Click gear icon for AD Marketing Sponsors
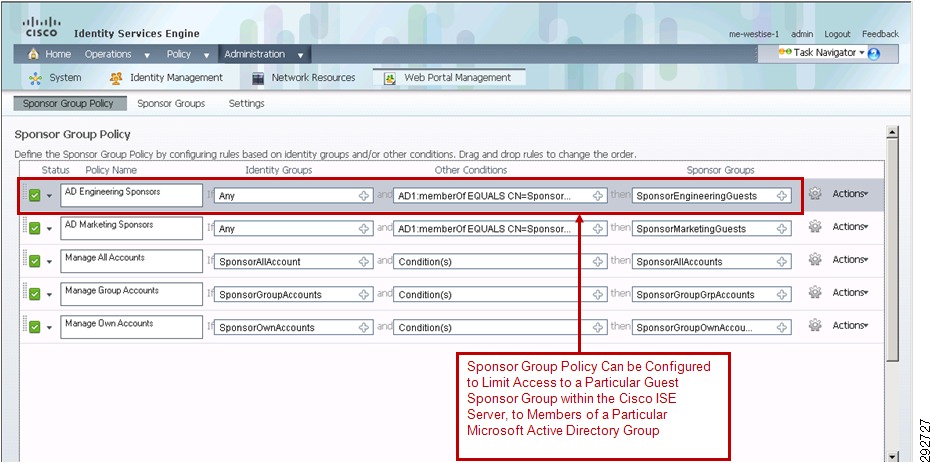Viewport: 930px width, 463px height. 815,226
